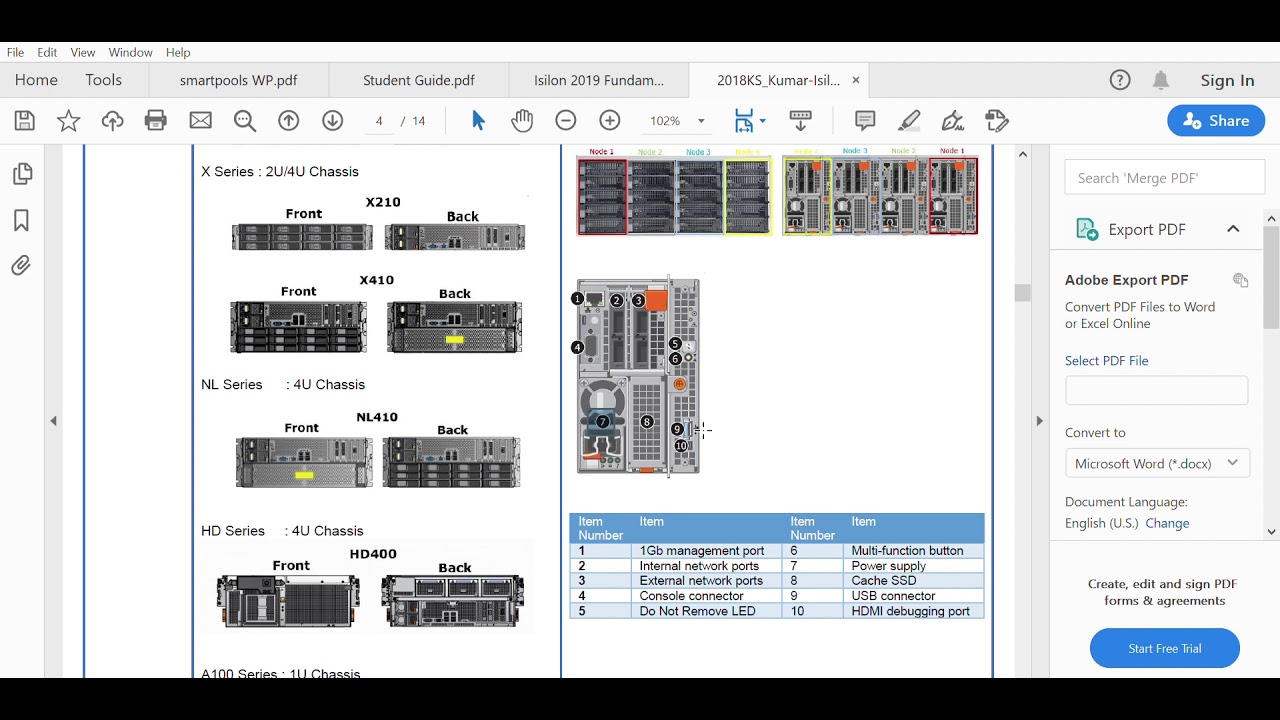The width and height of the screenshot is (1280, 720).
Task: Click the Start Free Trial button
Action: [x=1165, y=648]
